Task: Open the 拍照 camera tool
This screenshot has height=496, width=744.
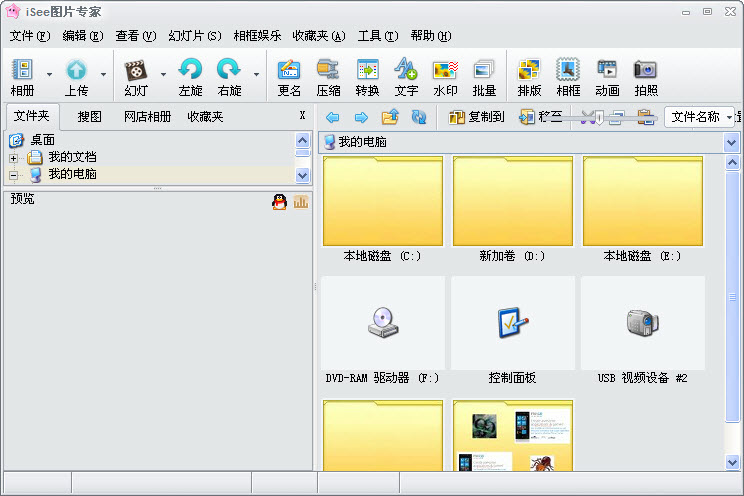Action: 646,77
